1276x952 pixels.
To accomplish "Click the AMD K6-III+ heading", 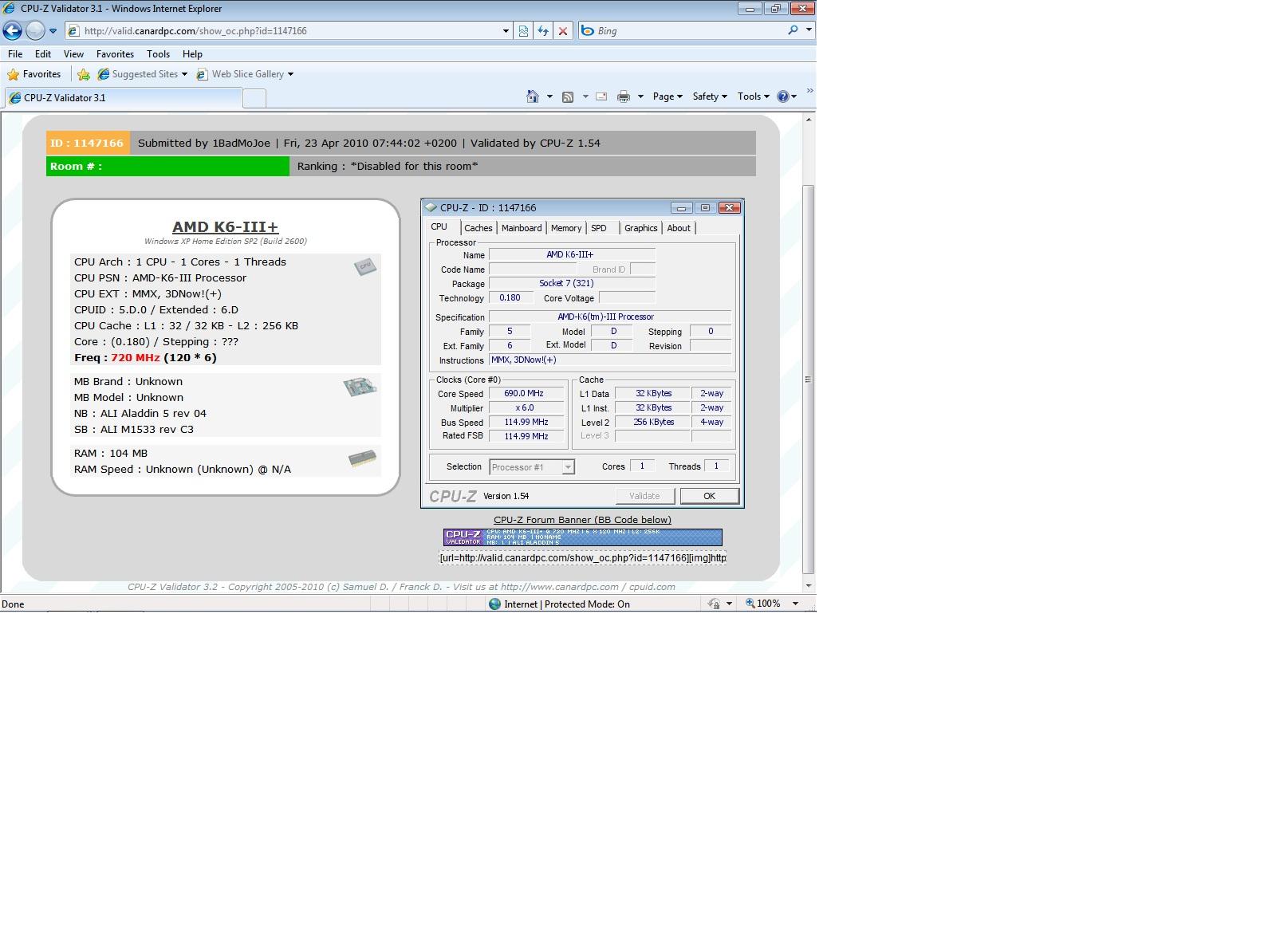I will pos(226,227).
